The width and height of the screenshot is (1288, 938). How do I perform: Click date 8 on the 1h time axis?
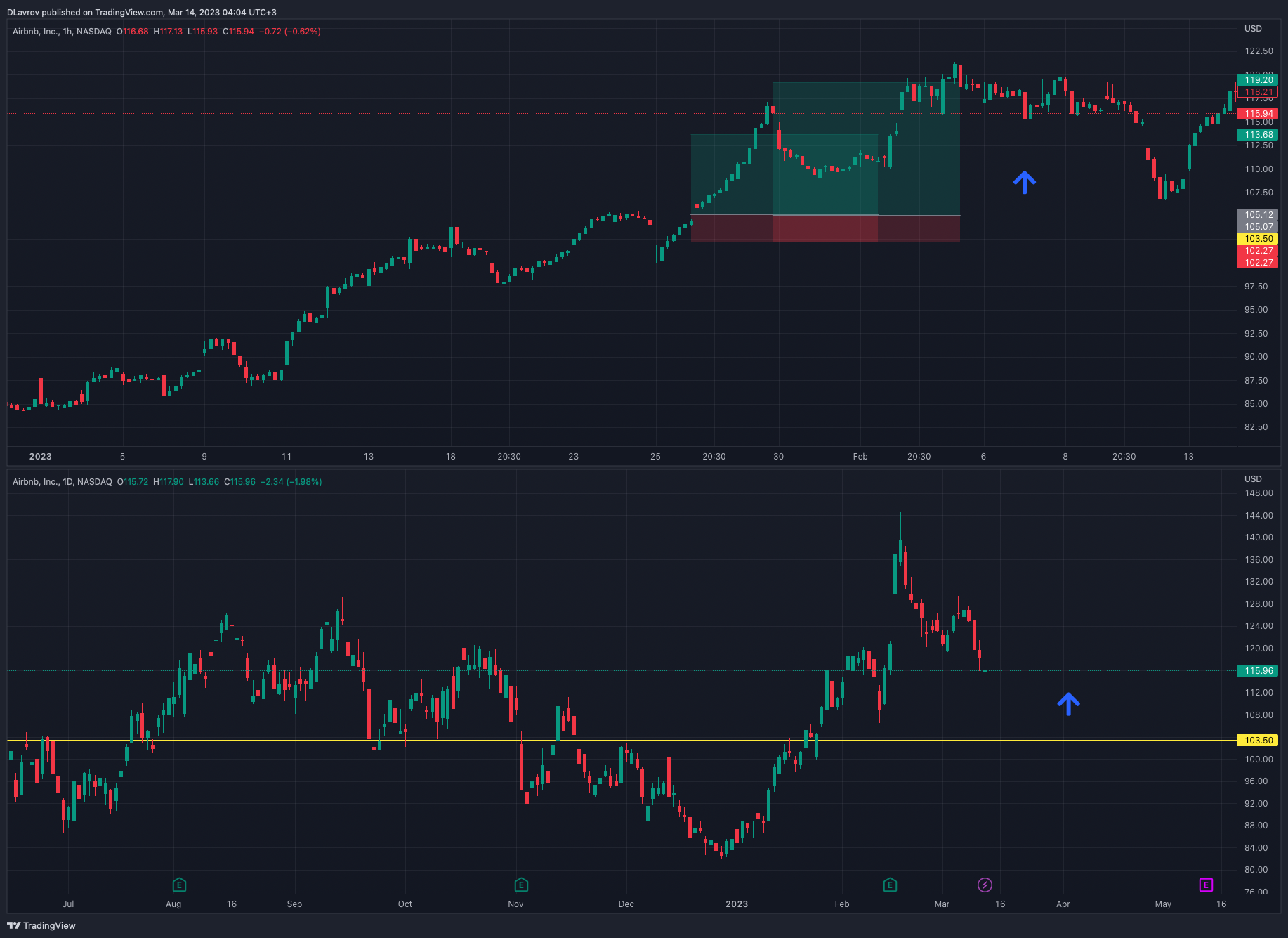point(1065,457)
